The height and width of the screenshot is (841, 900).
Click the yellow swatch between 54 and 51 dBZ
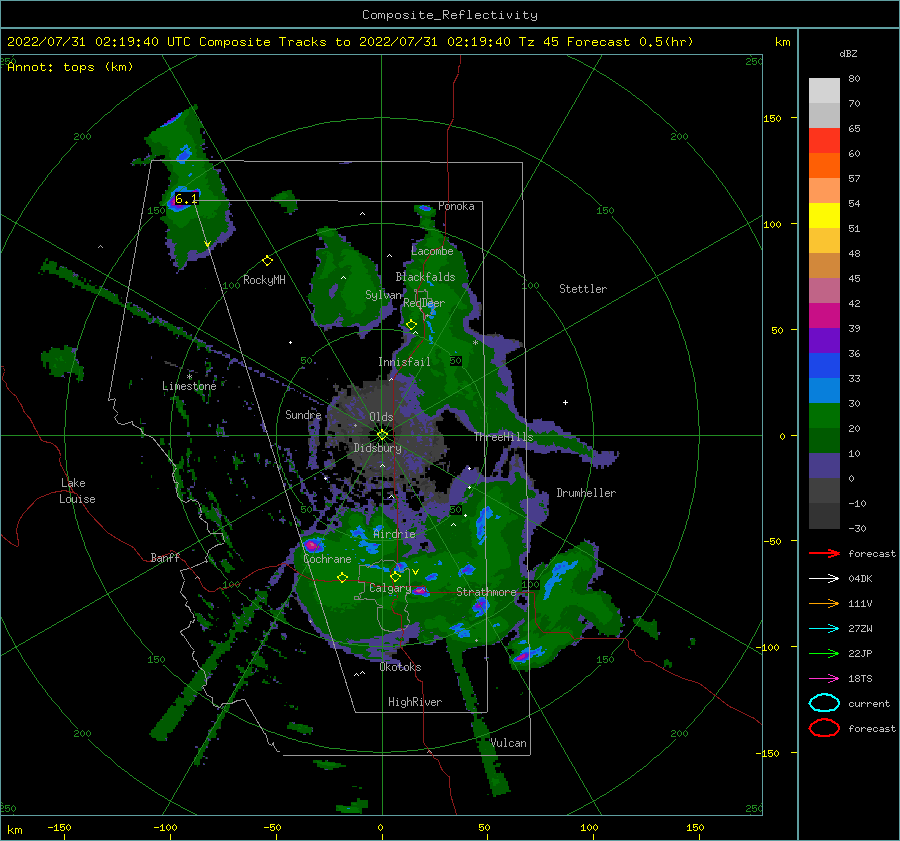coord(824,216)
